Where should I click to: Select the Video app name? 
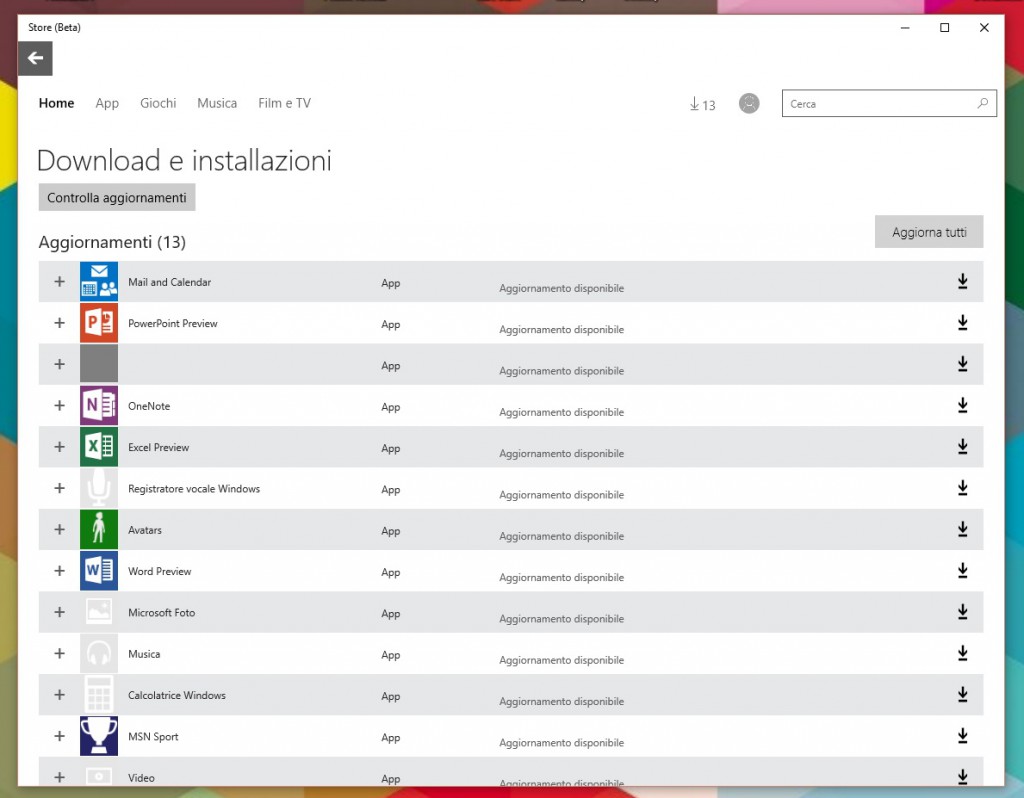(141, 778)
